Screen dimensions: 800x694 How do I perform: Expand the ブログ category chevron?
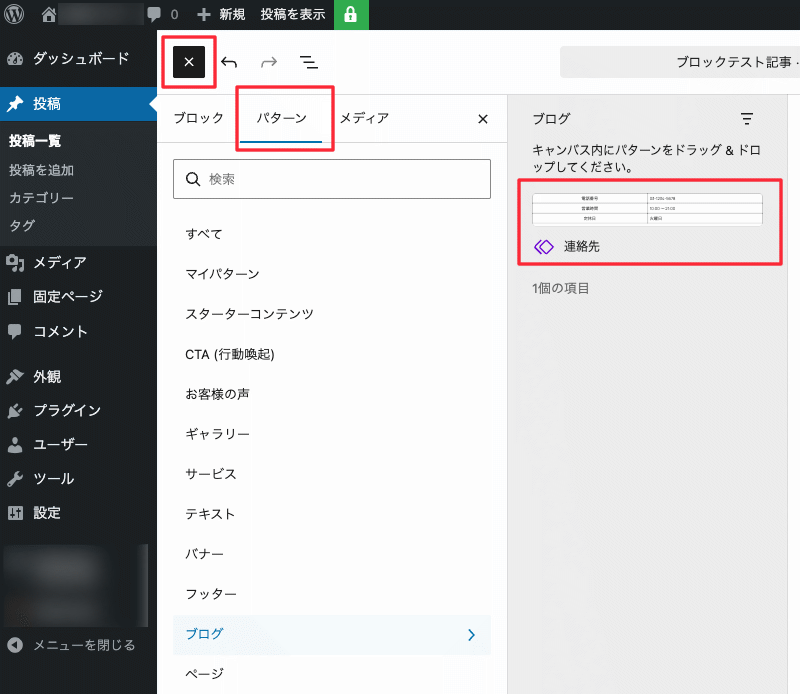click(472, 634)
